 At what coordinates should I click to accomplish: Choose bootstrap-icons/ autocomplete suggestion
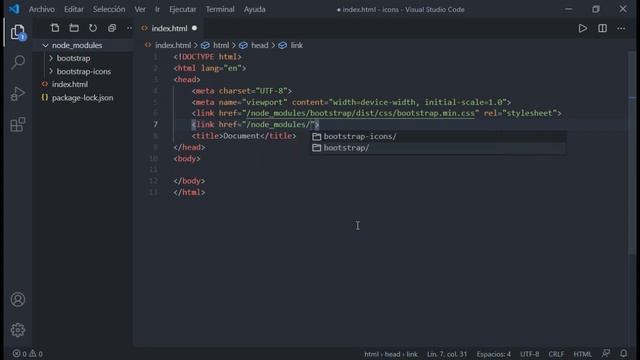click(438, 137)
